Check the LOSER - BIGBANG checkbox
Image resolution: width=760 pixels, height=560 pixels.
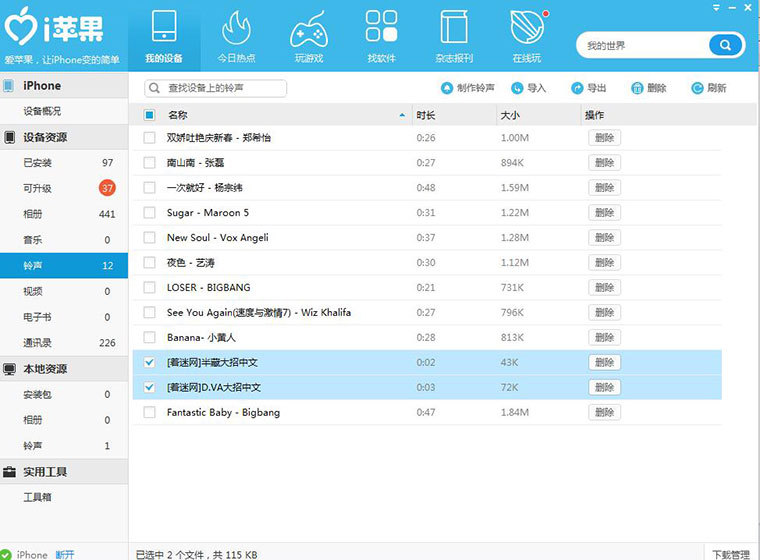[x=149, y=288]
